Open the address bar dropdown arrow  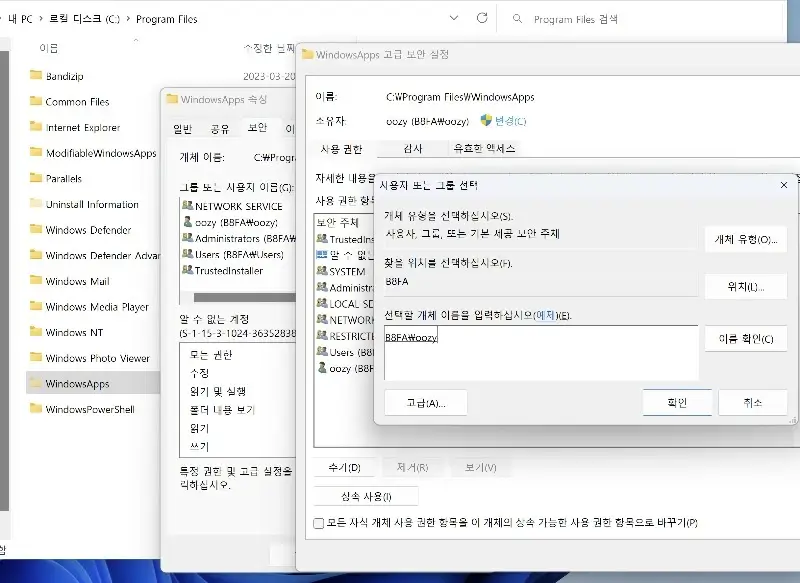pyautogui.click(x=453, y=17)
